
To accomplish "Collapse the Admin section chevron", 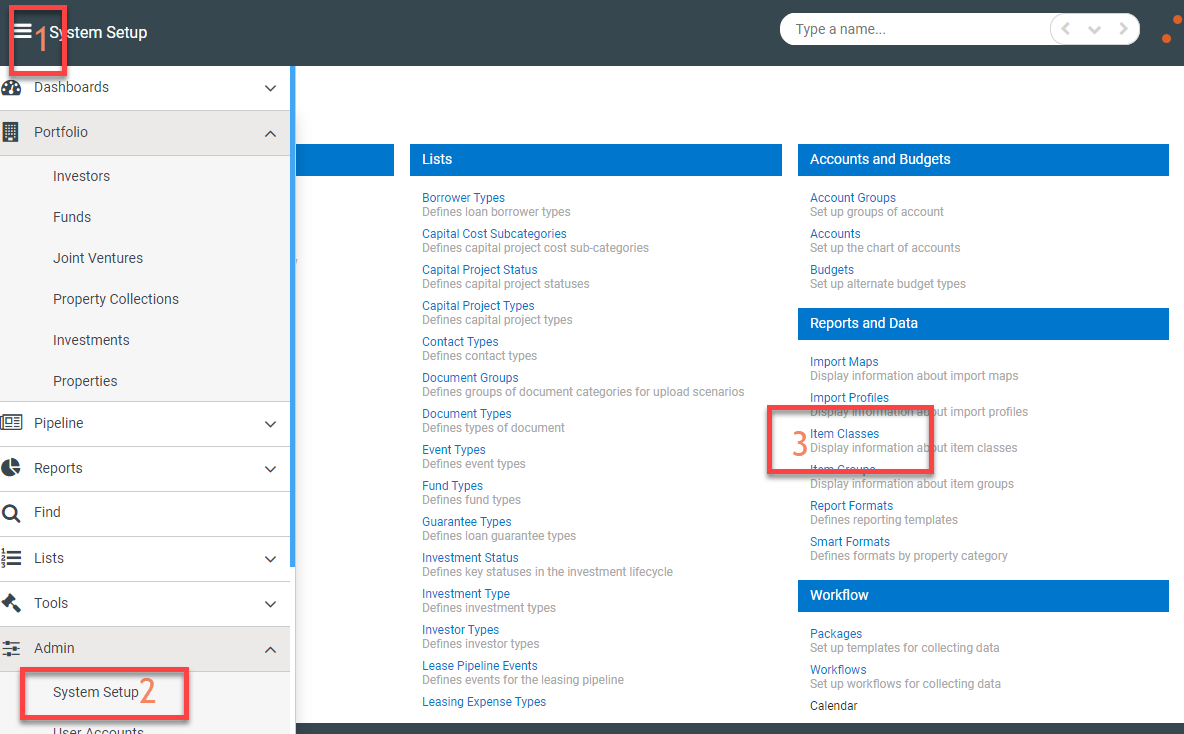I will [270, 649].
